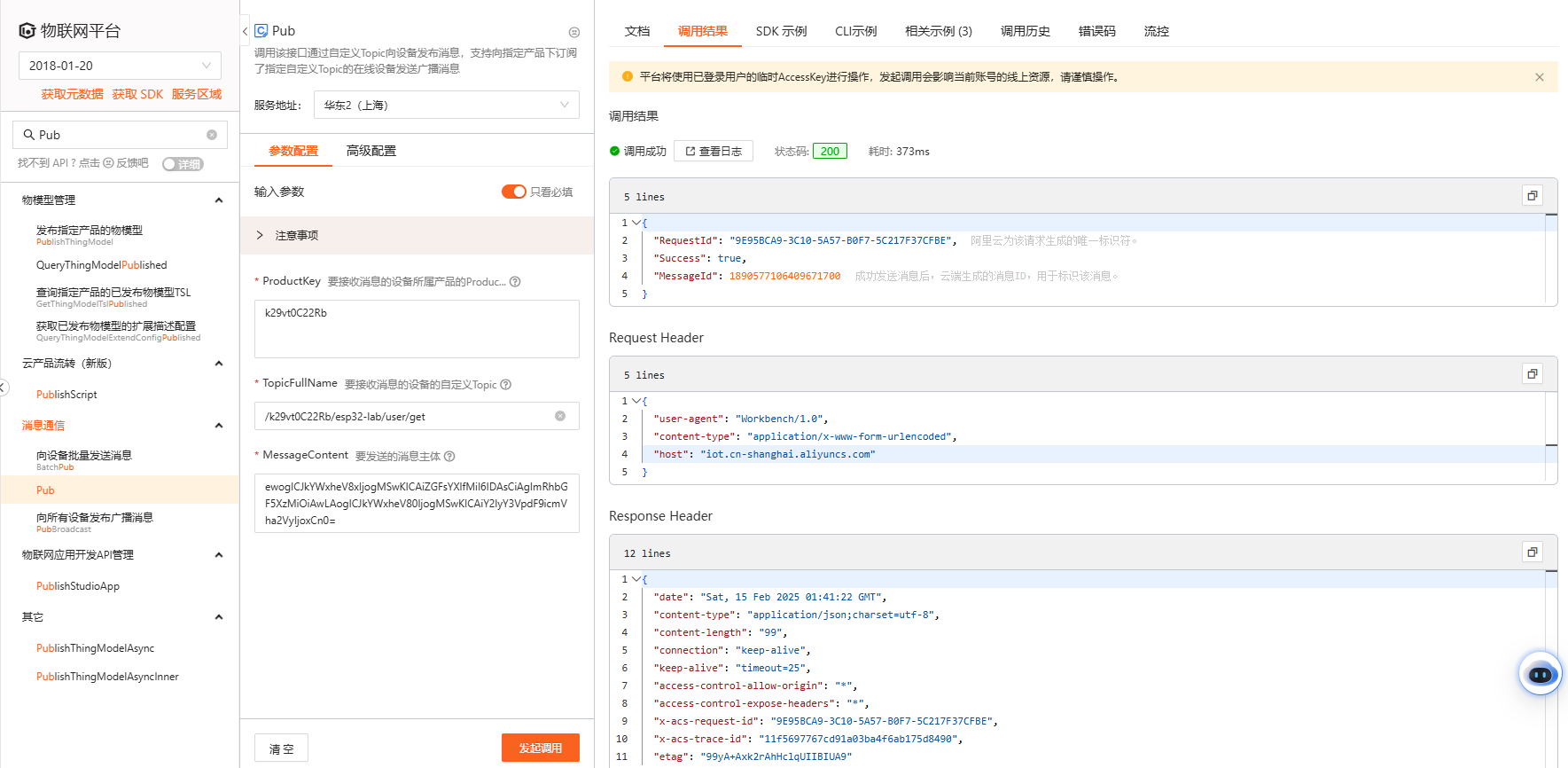Click the 发起调用 button

click(540, 748)
